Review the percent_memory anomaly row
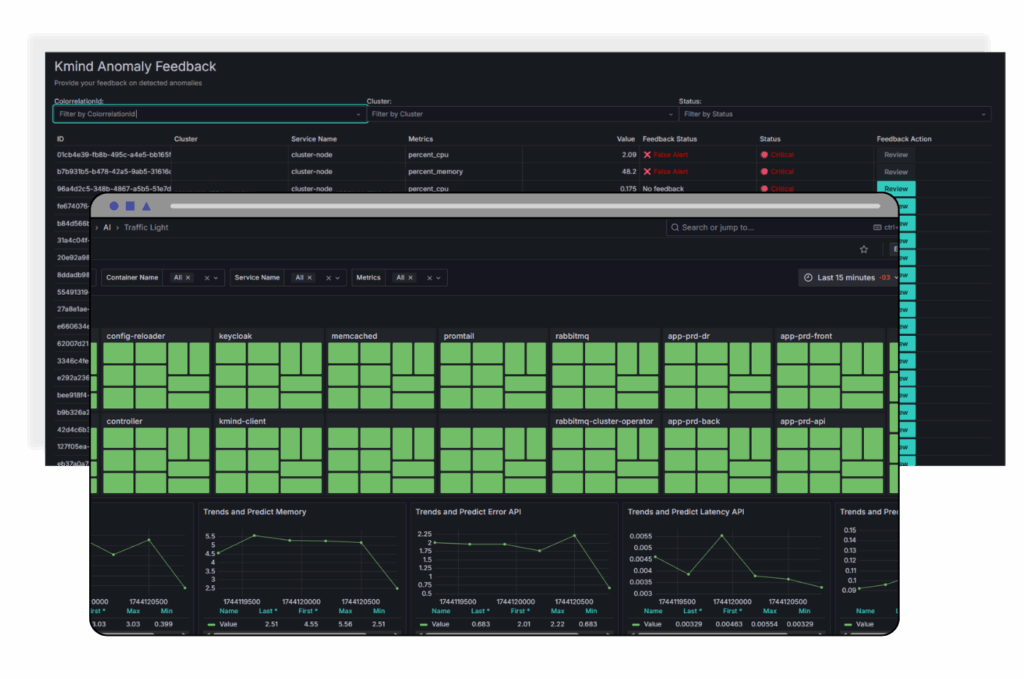 (x=896, y=172)
